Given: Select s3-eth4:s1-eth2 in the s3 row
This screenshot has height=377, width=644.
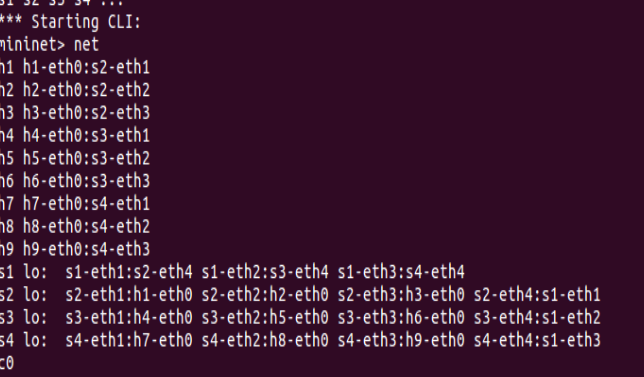Looking at the screenshot, I should point(537,317).
